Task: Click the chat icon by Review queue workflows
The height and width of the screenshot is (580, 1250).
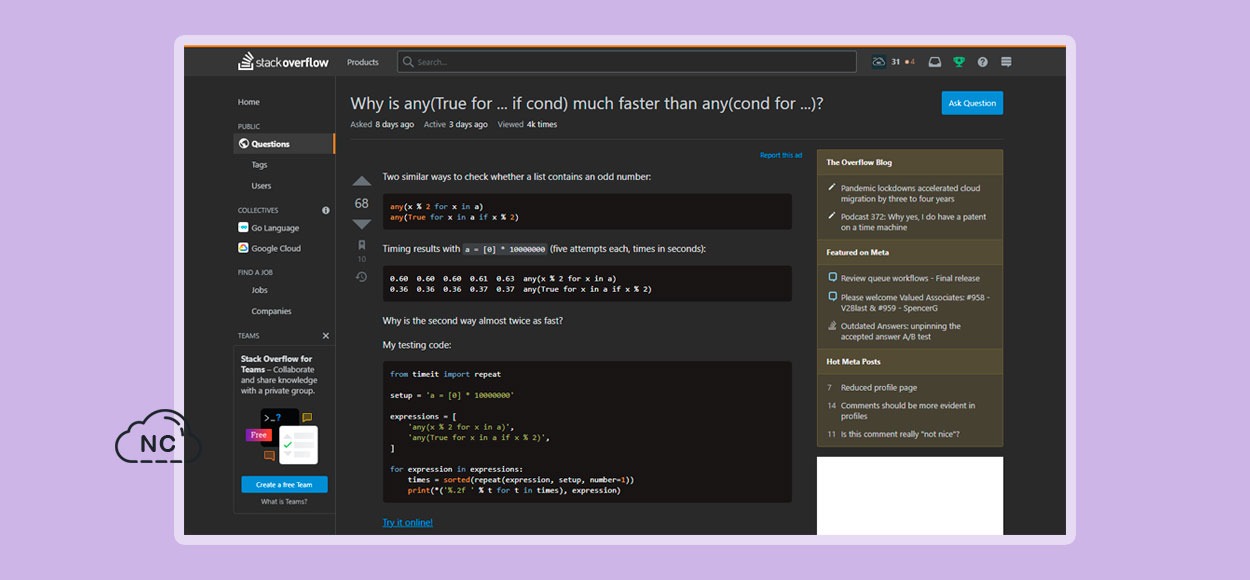Action: (832, 278)
